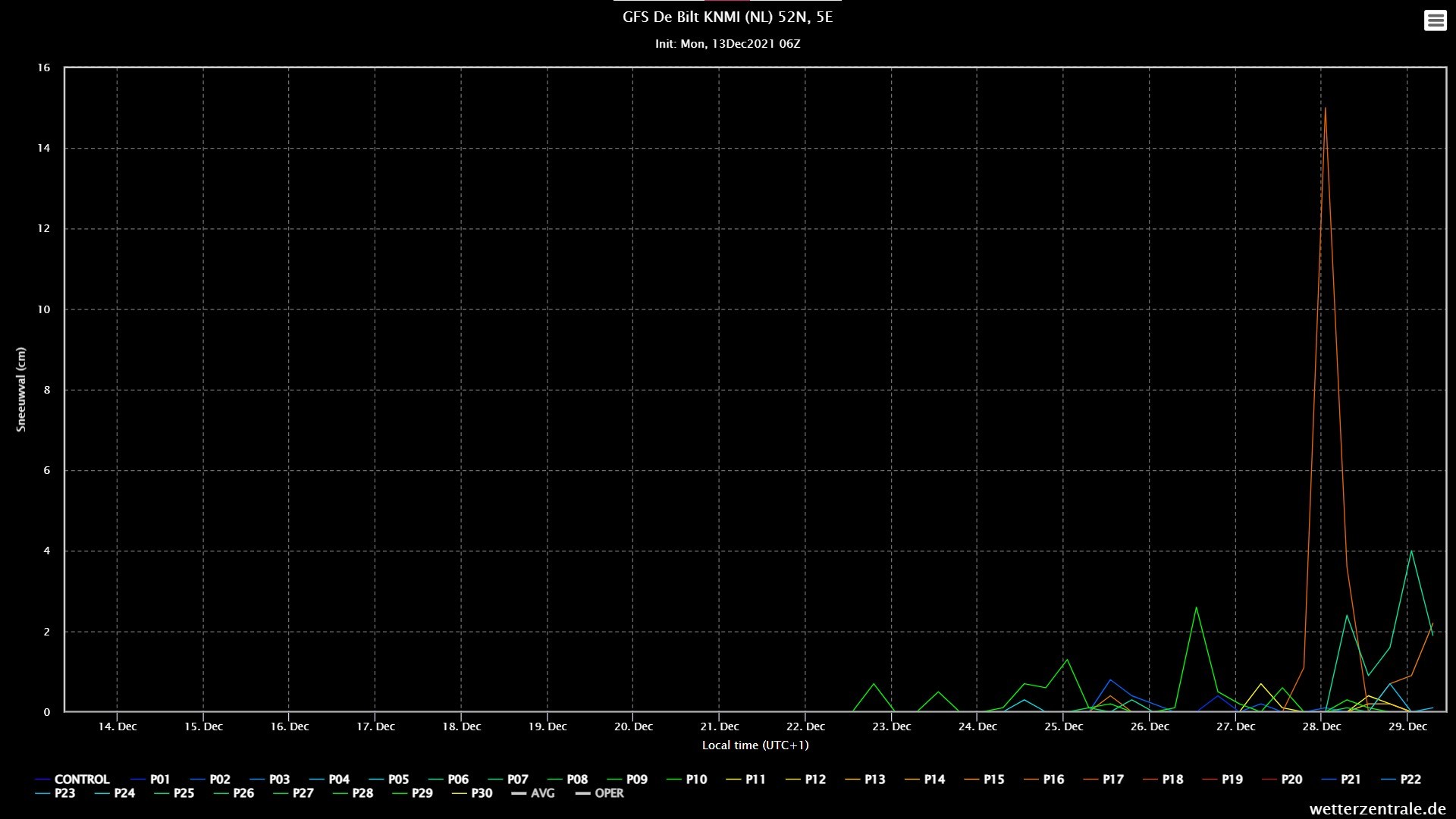Screen dimensions: 1456x819
Task: Click the P10 legend item
Action: [695, 780]
